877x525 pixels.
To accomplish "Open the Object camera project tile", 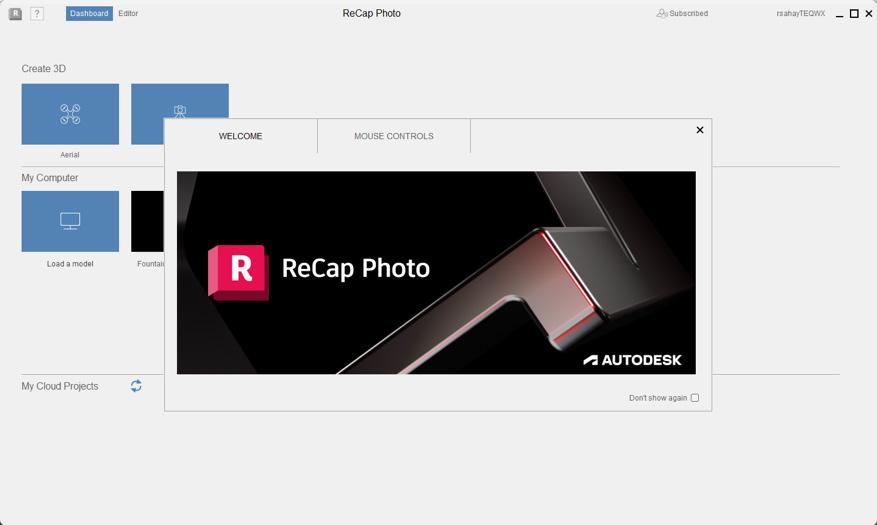I will 180,101.
